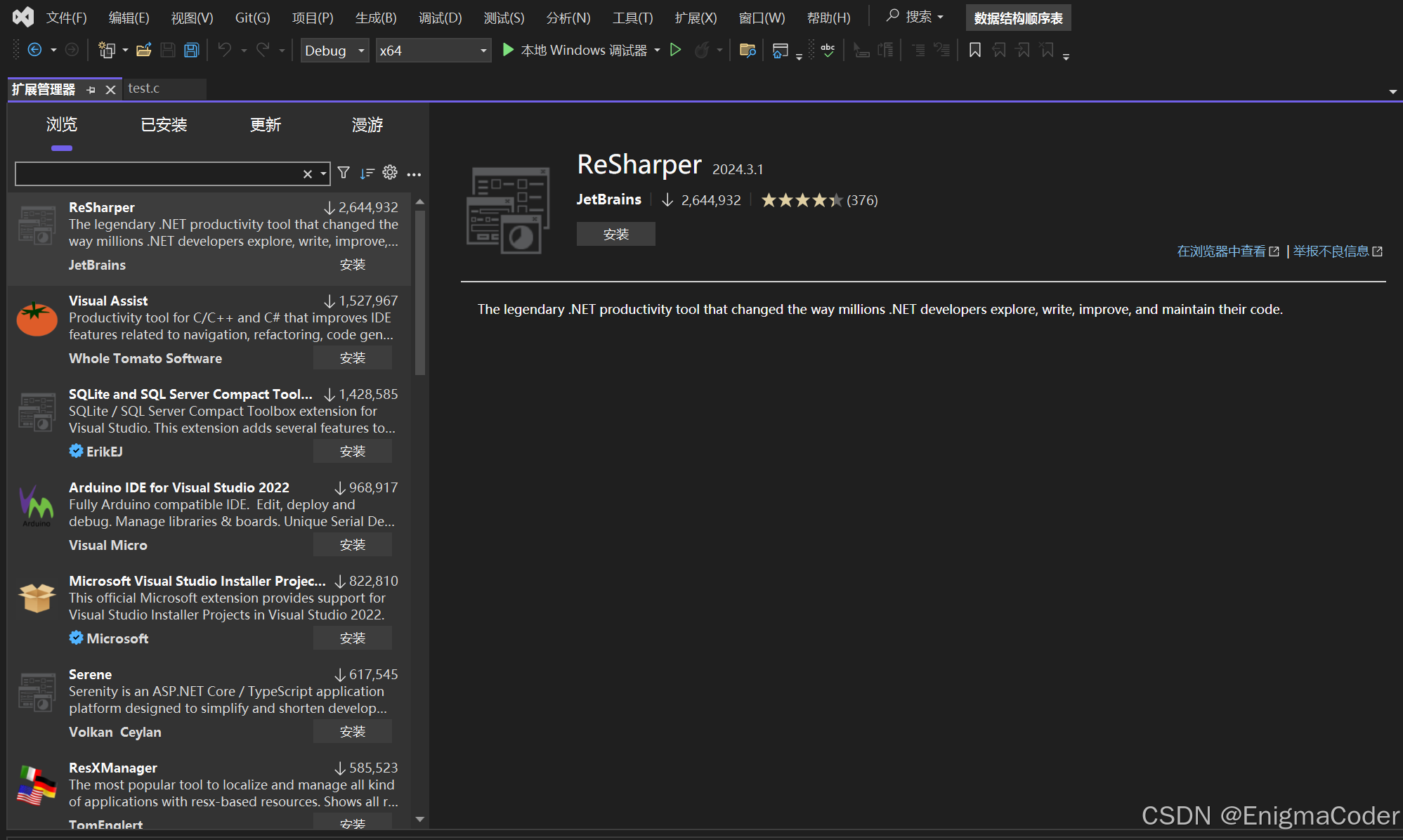
Task: Click the Save All toolbar icon
Action: click(x=191, y=50)
